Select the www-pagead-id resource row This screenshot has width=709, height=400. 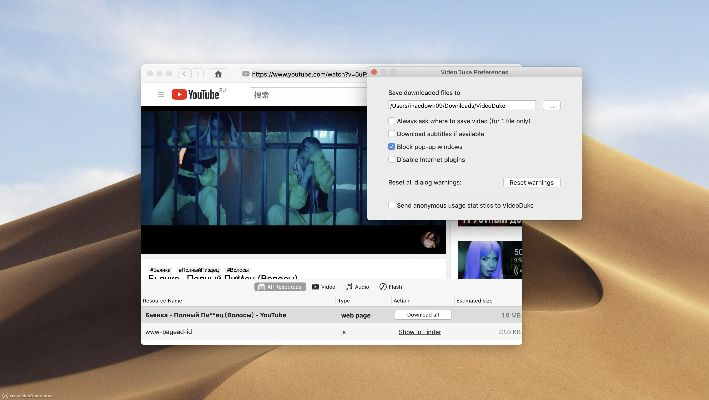pyautogui.click(x=331, y=332)
